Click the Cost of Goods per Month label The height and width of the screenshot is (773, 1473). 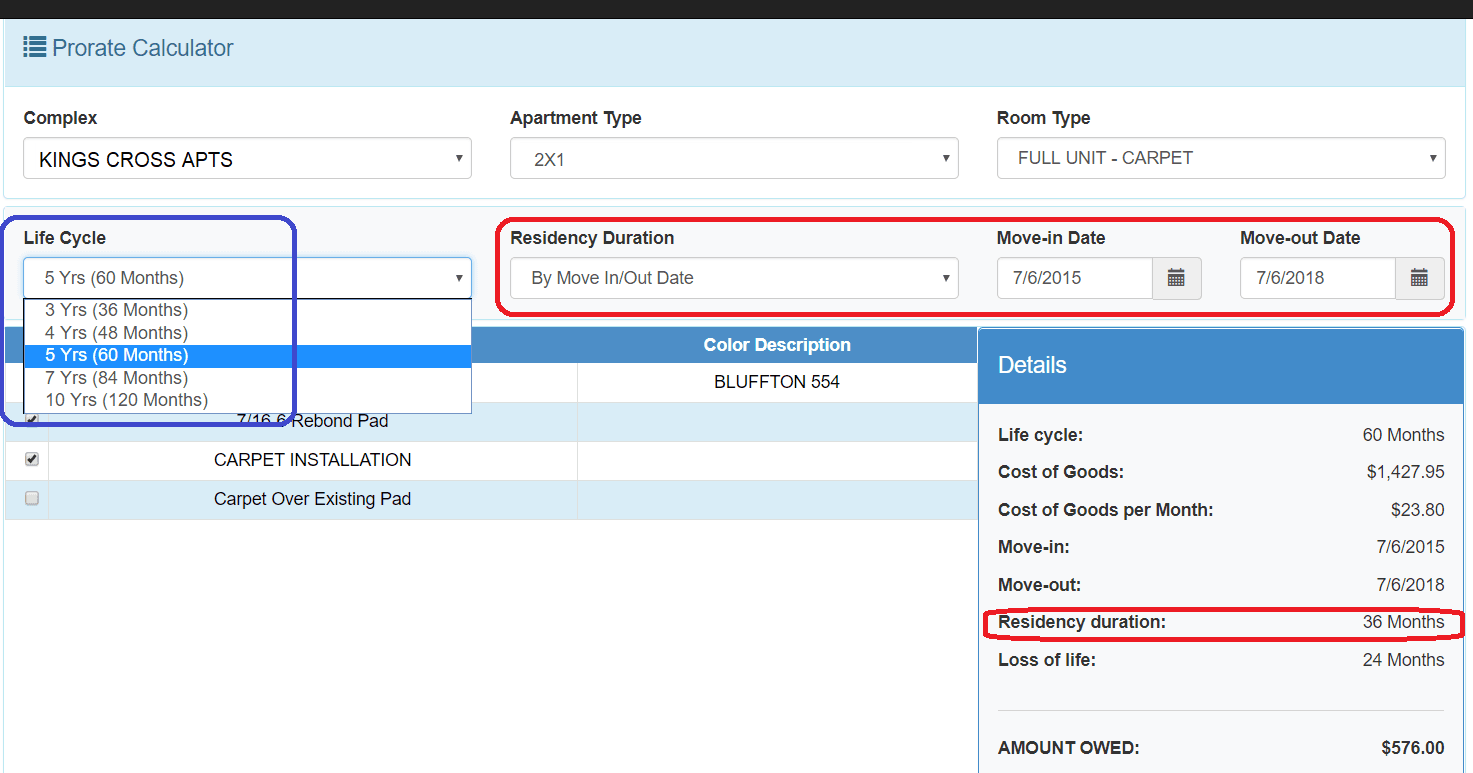point(1105,510)
